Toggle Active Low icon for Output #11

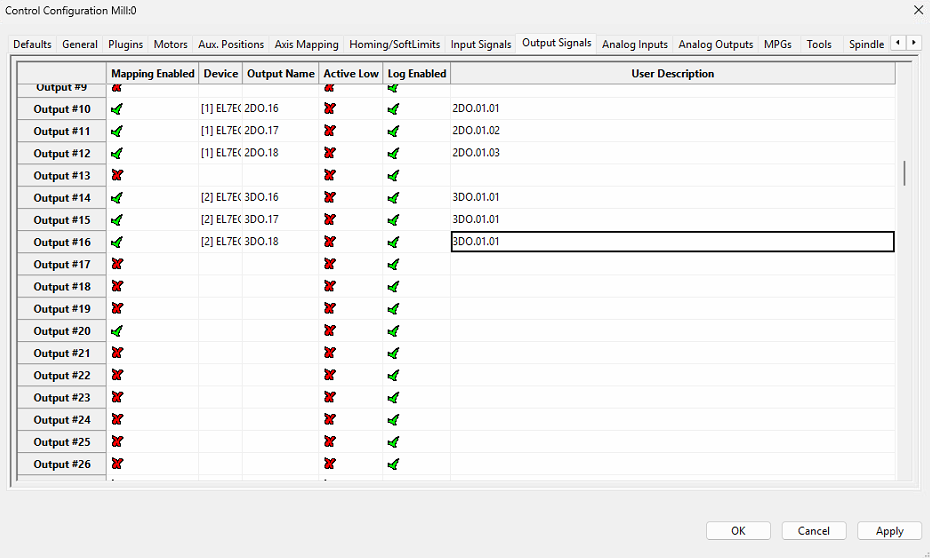[330, 131]
